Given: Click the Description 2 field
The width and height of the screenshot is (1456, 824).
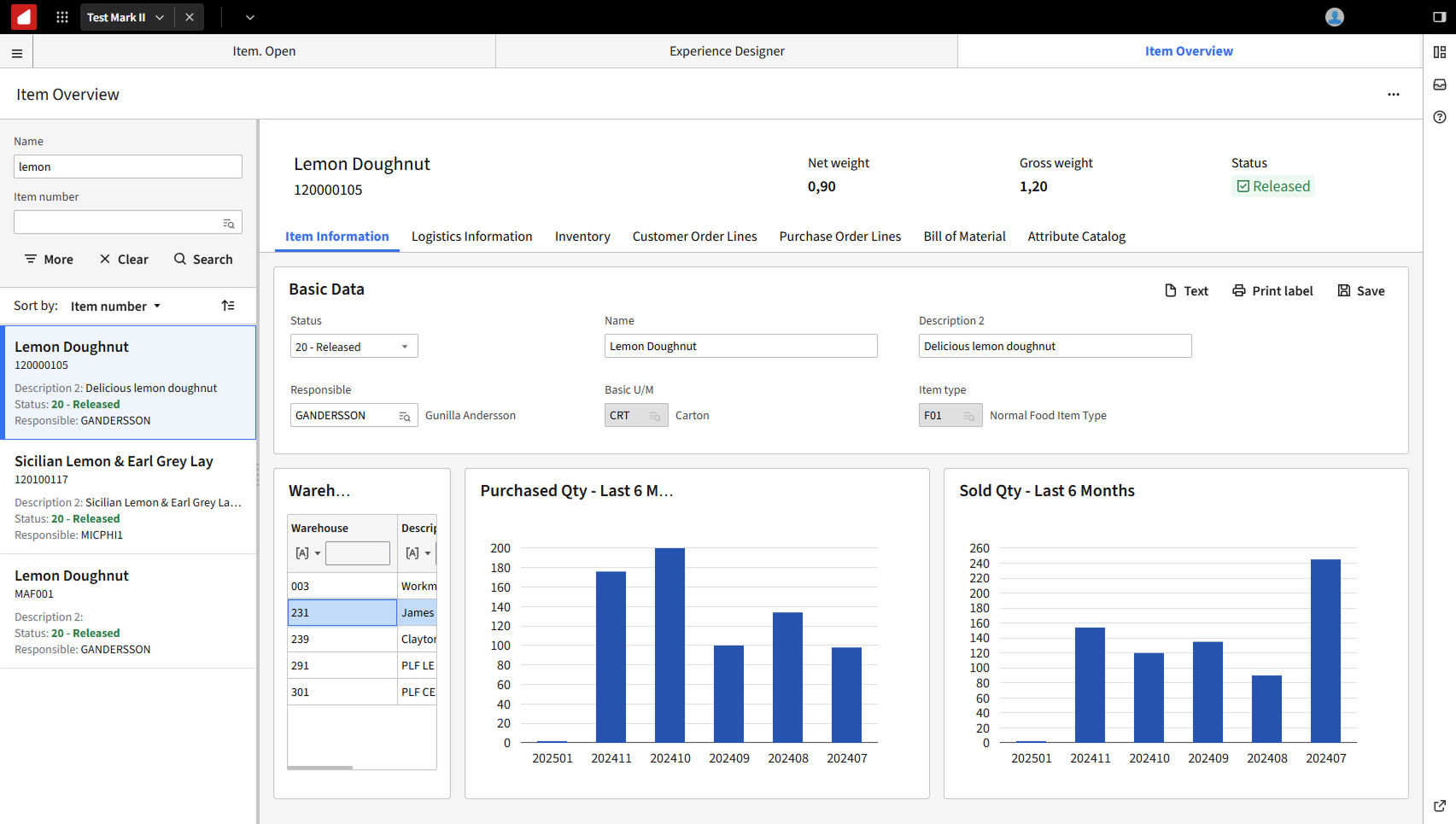Looking at the screenshot, I should (x=1055, y=346).
